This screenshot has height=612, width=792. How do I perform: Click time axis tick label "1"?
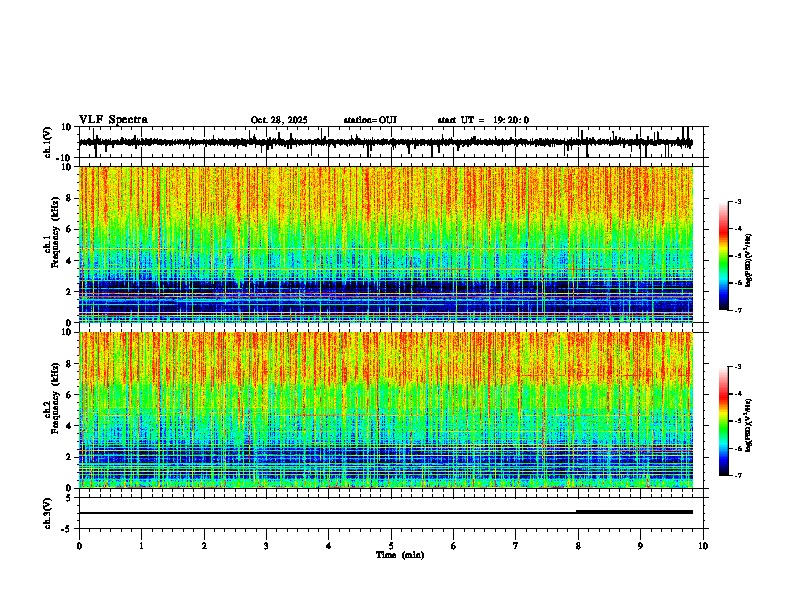pyautogui.click(x=141, y=546)
